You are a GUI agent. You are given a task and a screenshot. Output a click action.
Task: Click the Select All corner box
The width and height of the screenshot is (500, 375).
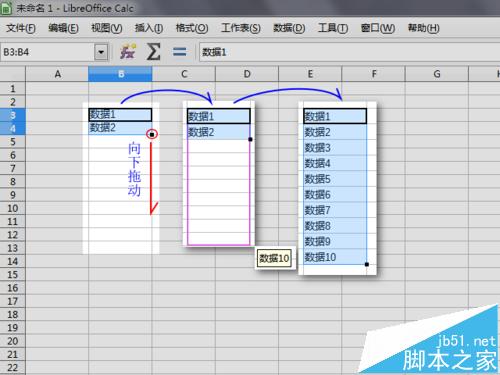coord(13,74)
